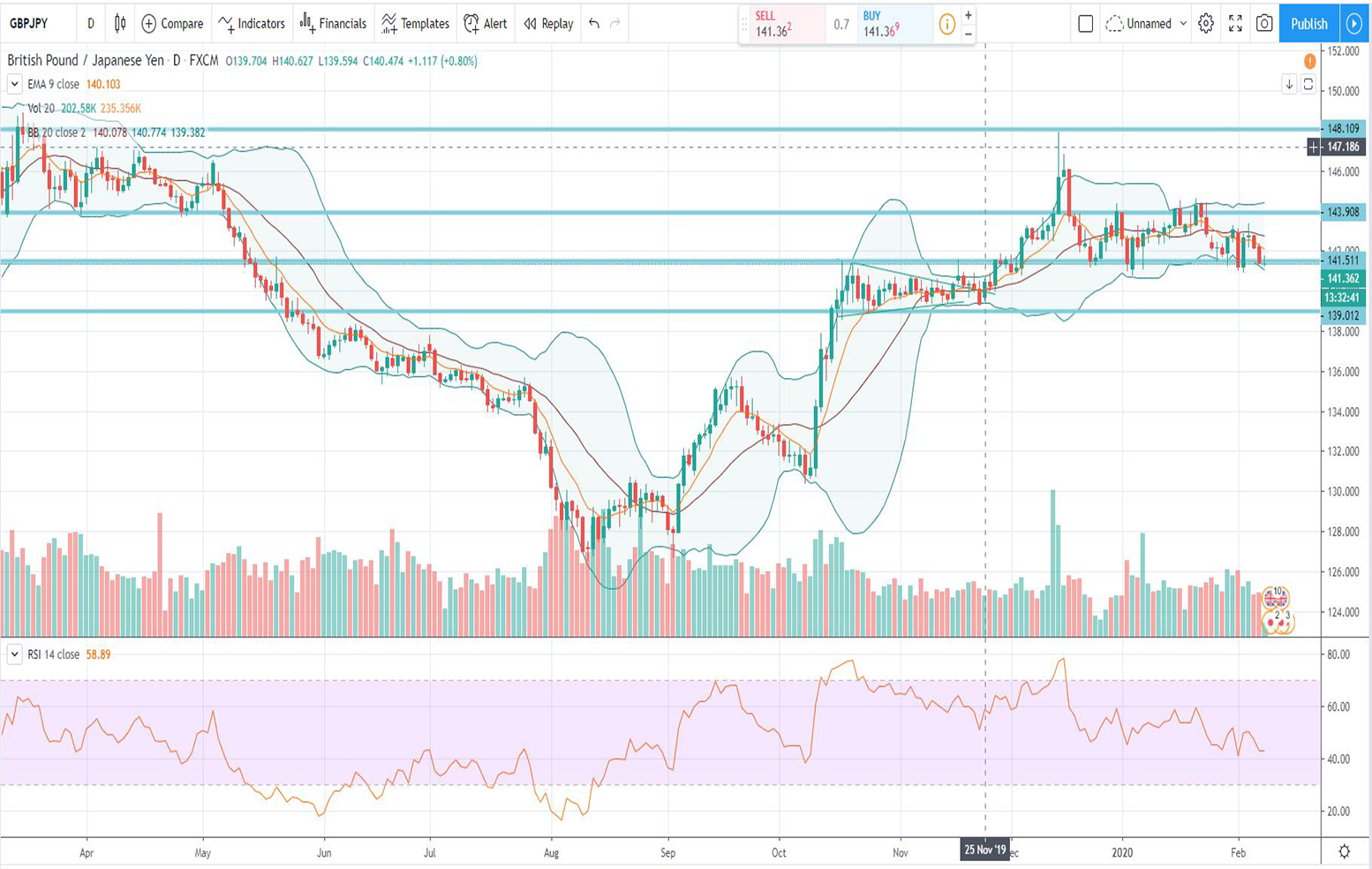Click the orange info icon beside BUY

[x=946, y=25]
